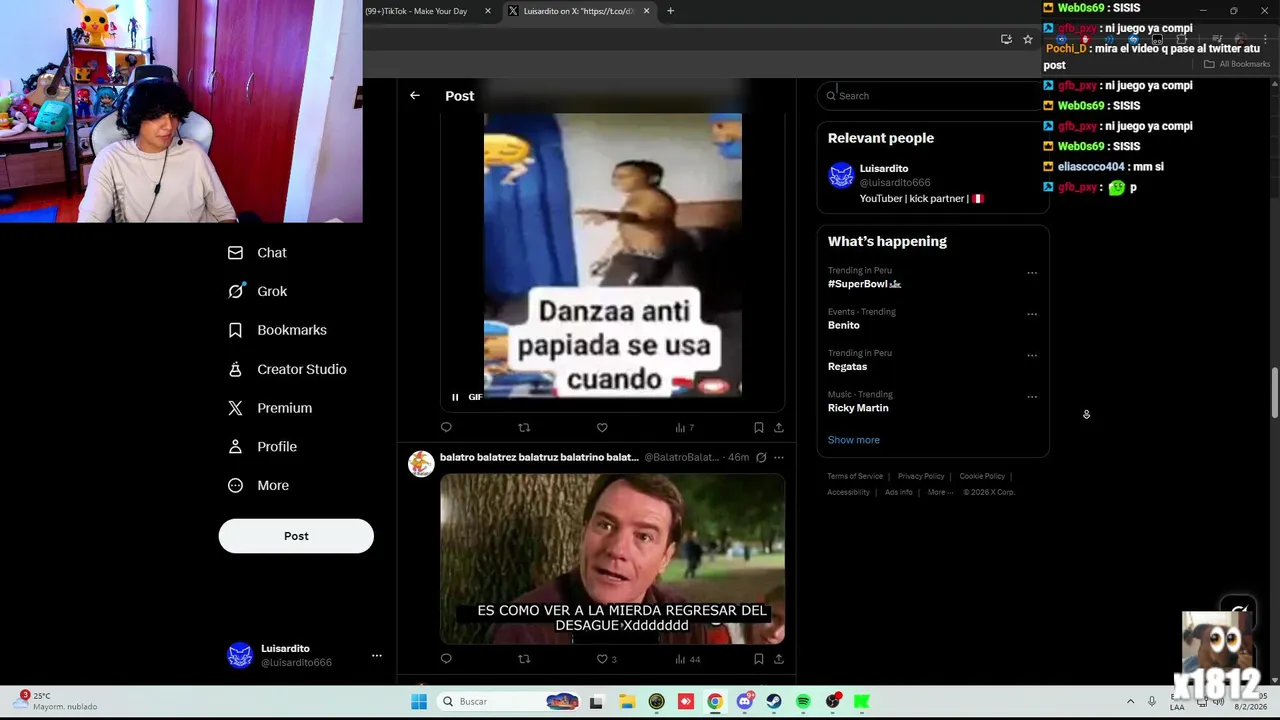Open the Benito trending topic

tap(843, 325)
